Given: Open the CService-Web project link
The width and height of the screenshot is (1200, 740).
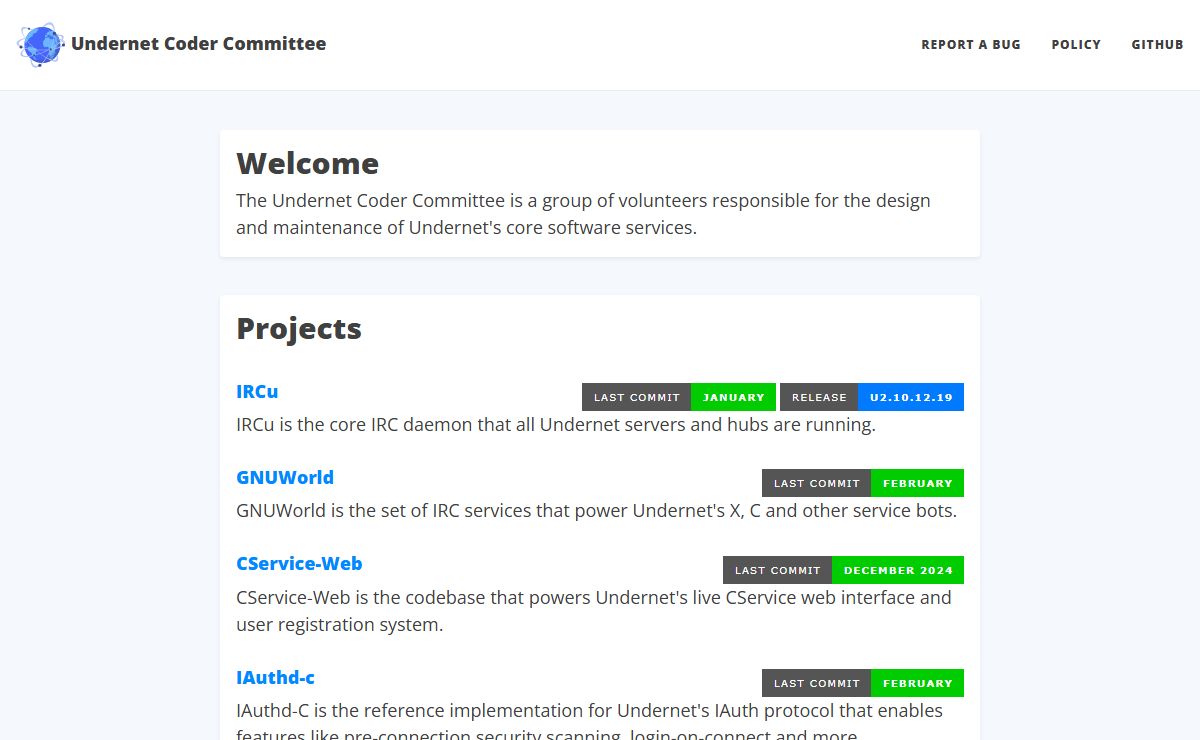Looking at the screenshot, I should tap(299, 563).
